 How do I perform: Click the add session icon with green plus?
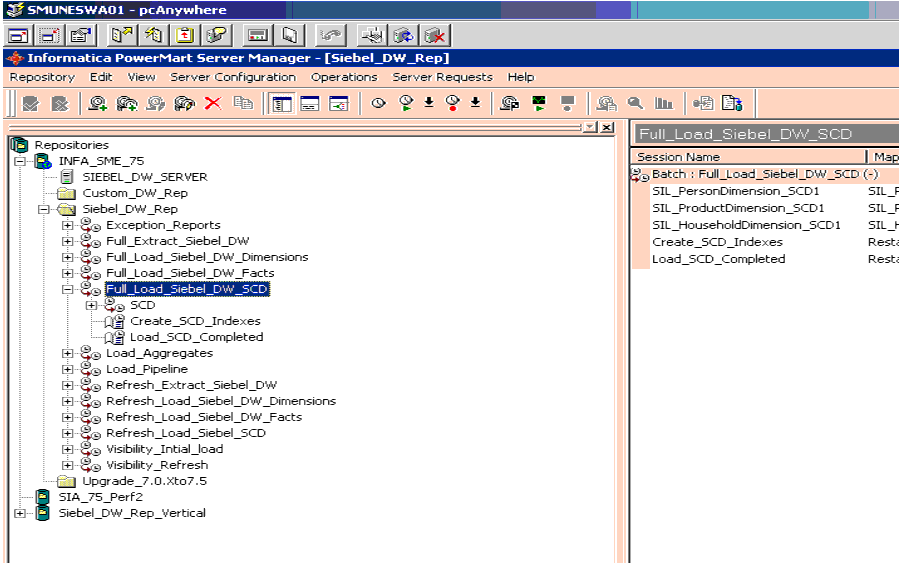tap(97, 103)
